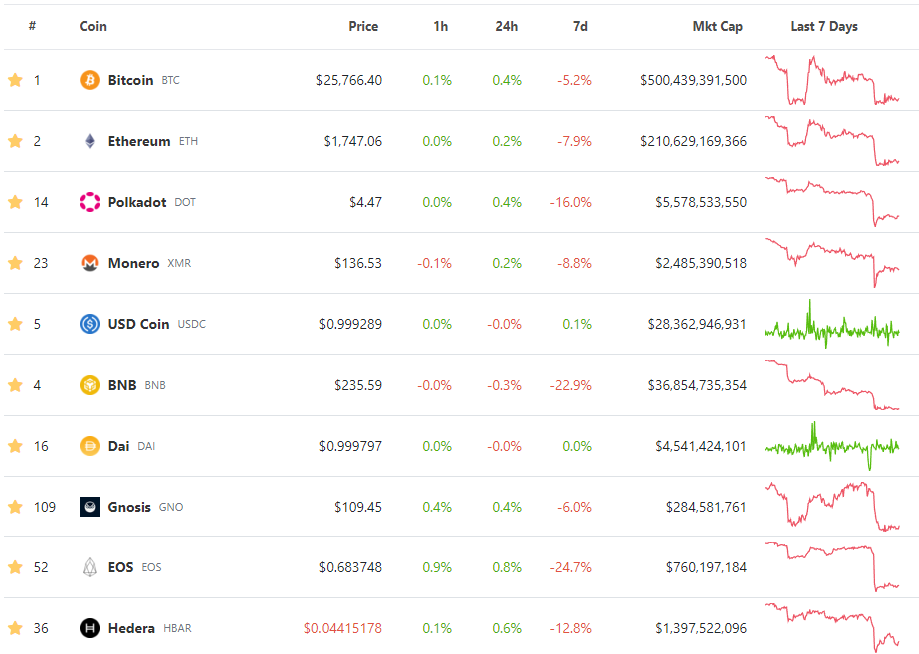The height and width of the screenshot is (654, 919).
Task: Open Ethereum's 7-day sparkline chart
Action: coord(832,141)
